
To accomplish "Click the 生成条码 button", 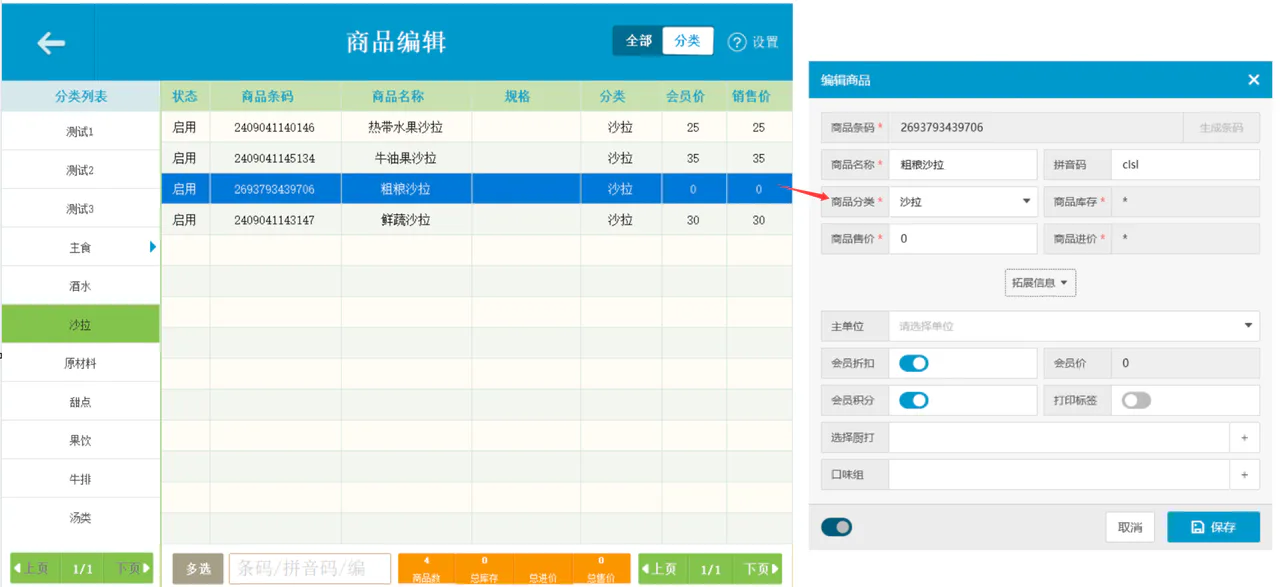I will click(x=1220, y=128).
